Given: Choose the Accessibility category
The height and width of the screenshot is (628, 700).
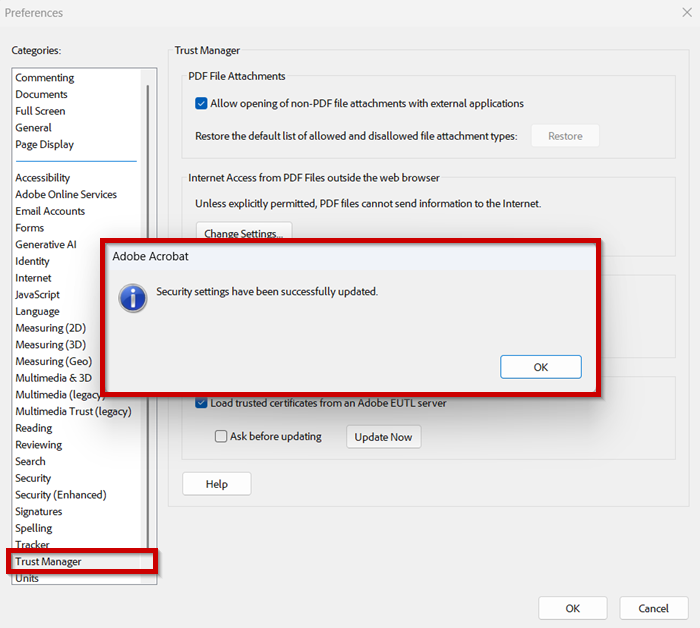Looking at the screenshot, I should (x=43, y=178).
